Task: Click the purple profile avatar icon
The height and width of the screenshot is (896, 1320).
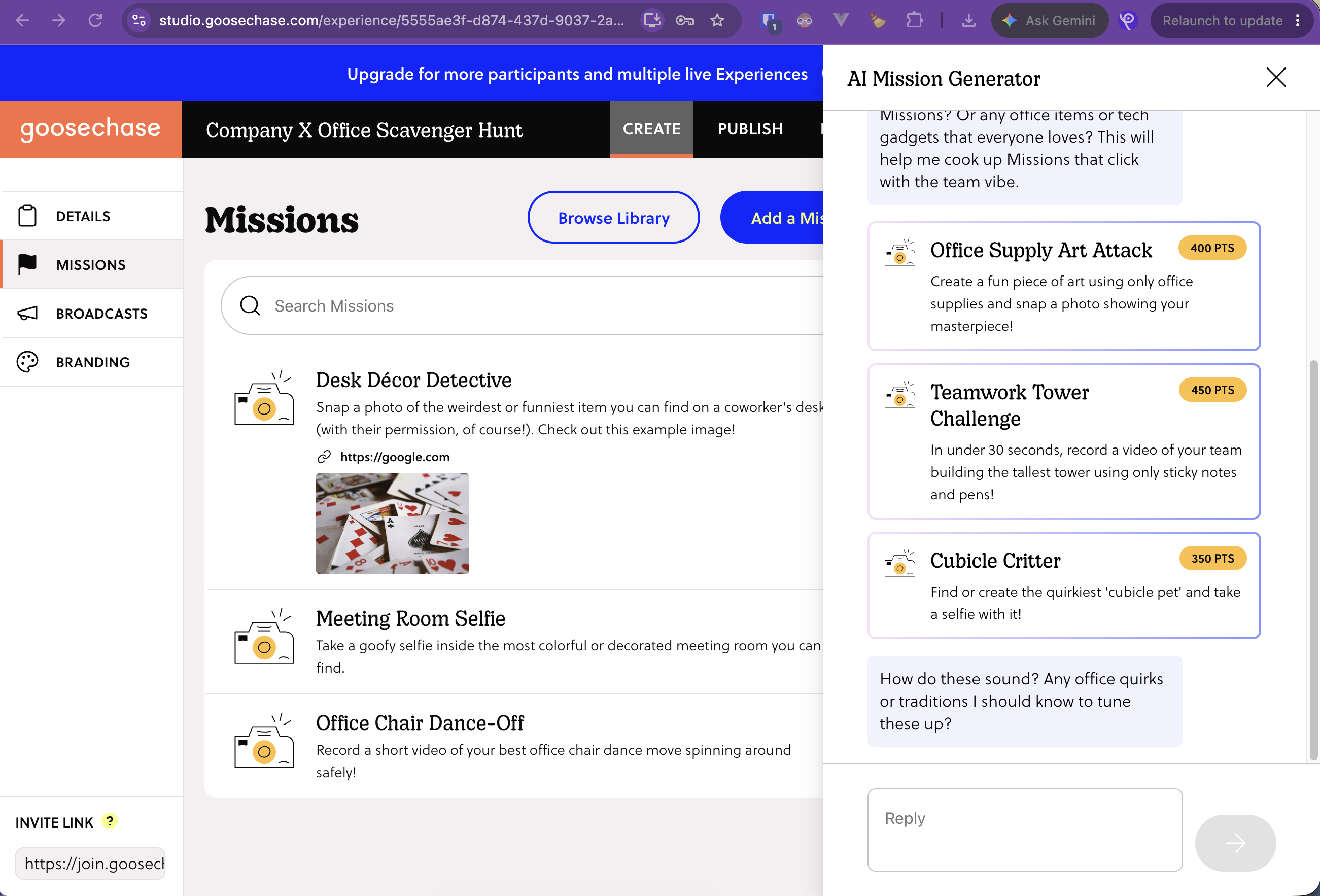Action: pyautogui.click(x=1129, y=20)
